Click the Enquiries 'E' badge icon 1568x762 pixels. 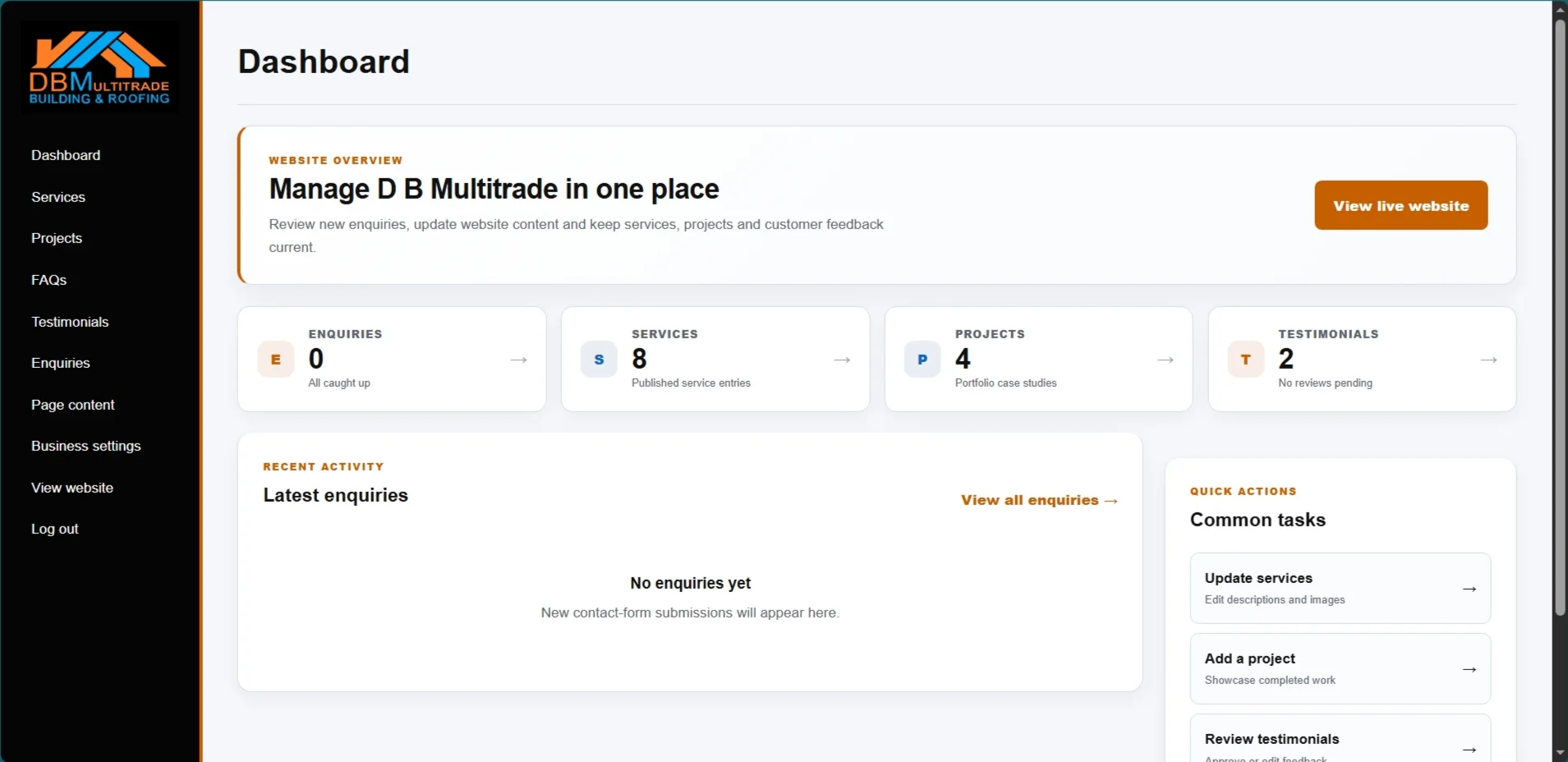tap(276, 360)
